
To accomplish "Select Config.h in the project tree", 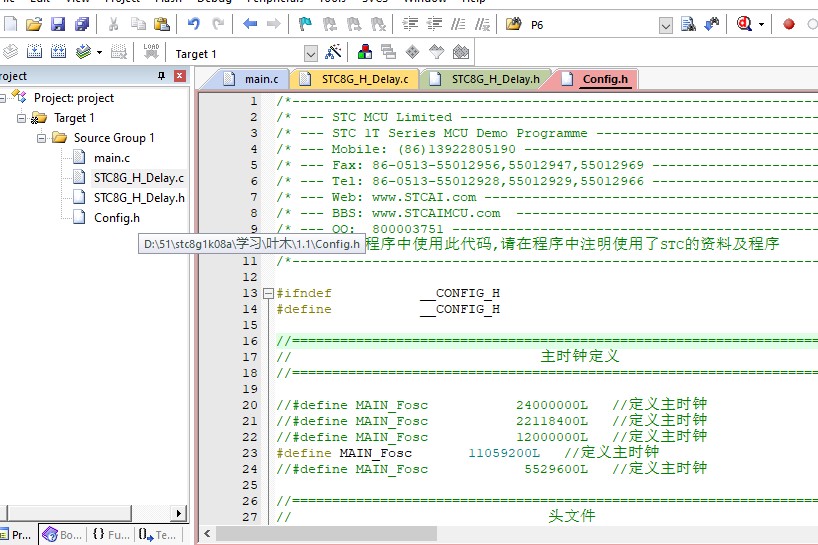I will coord(116,218).
